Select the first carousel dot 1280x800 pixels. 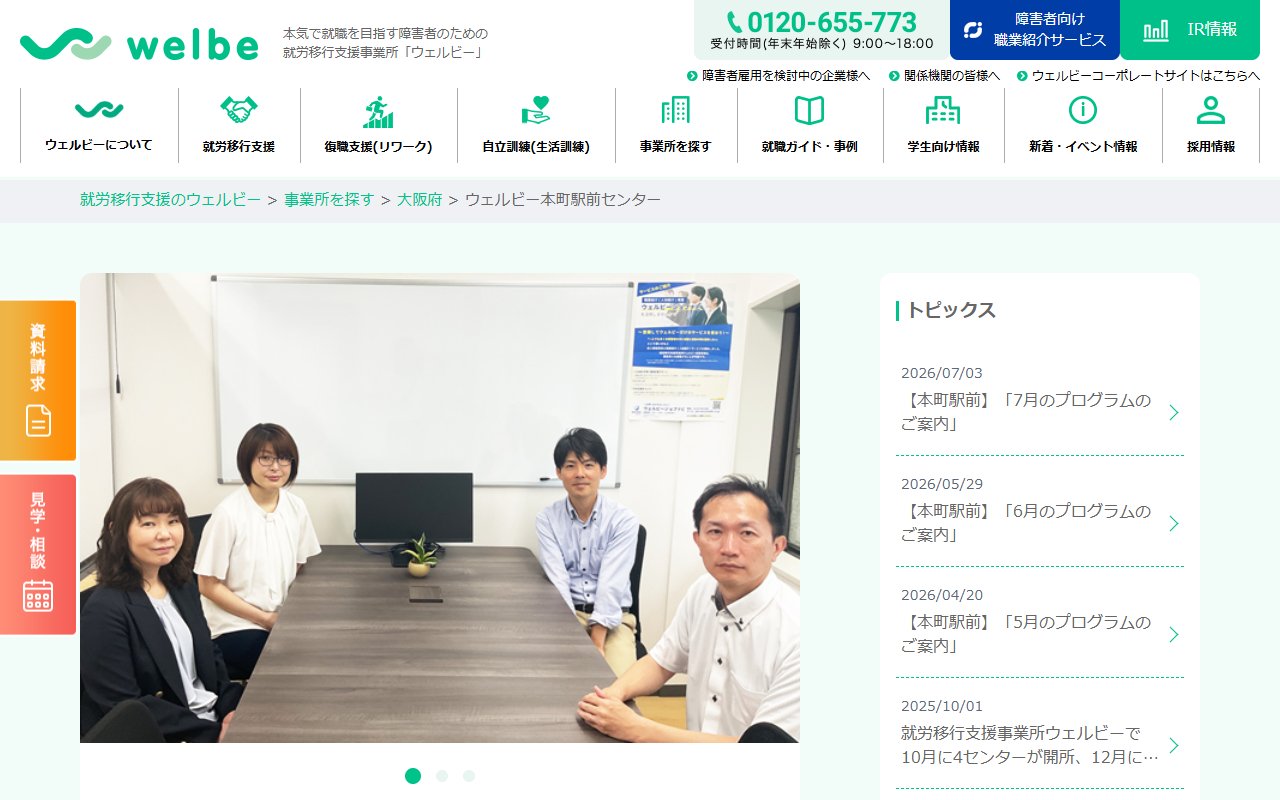pyautogui.click(x=413, y=776)
